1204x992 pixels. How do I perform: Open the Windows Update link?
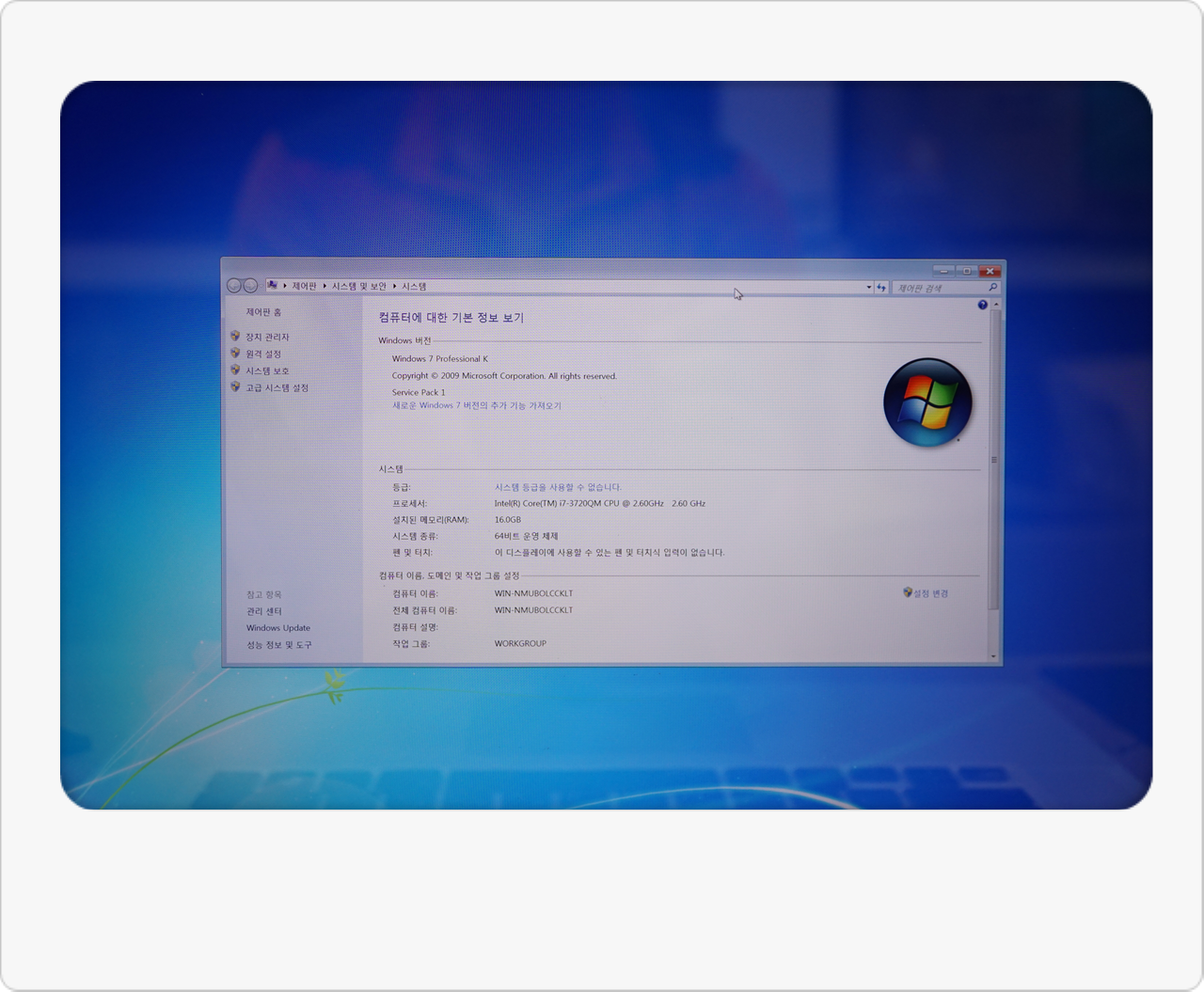coord(278,628)
